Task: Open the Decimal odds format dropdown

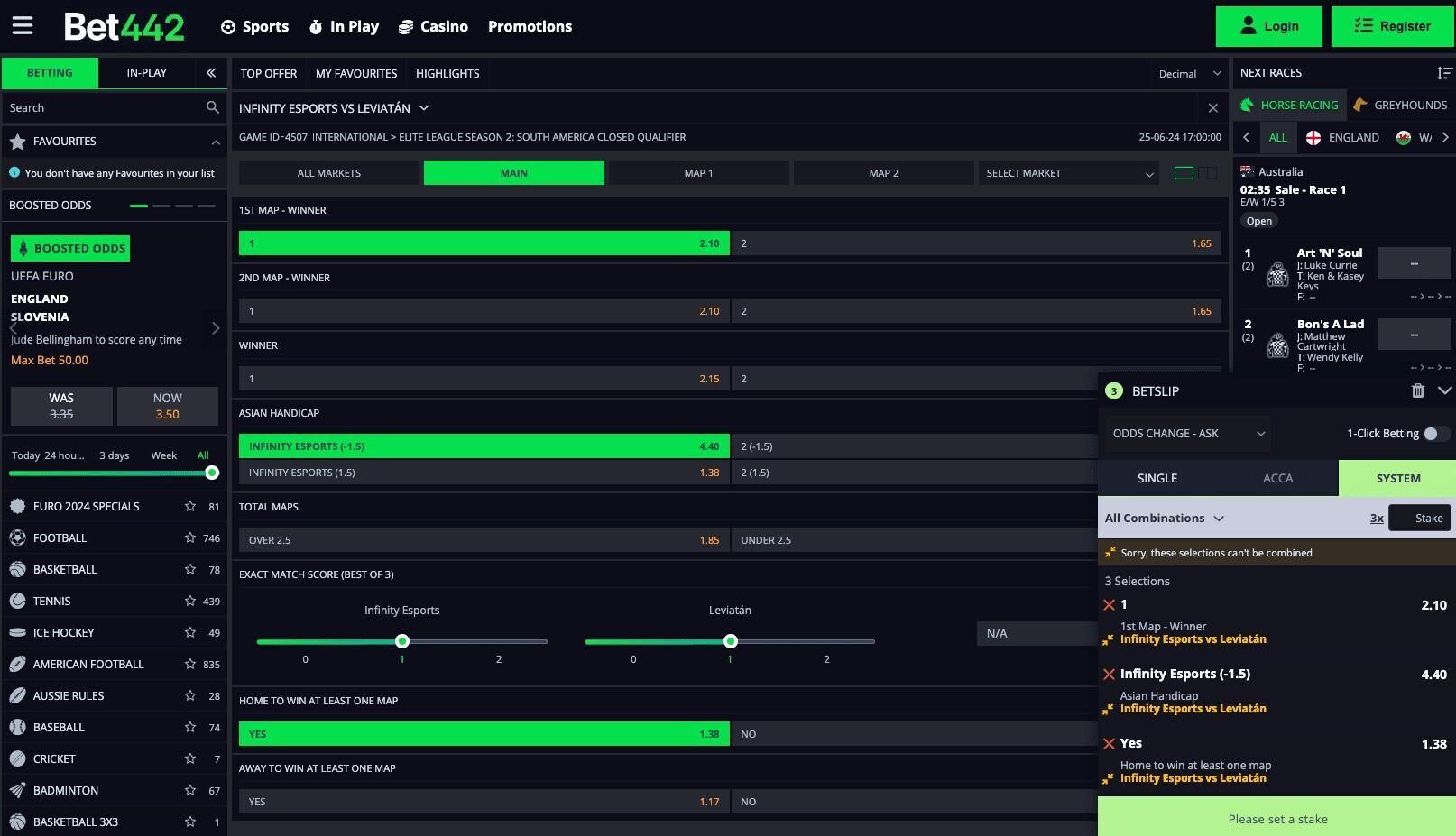Action: tap(1189, 74)
